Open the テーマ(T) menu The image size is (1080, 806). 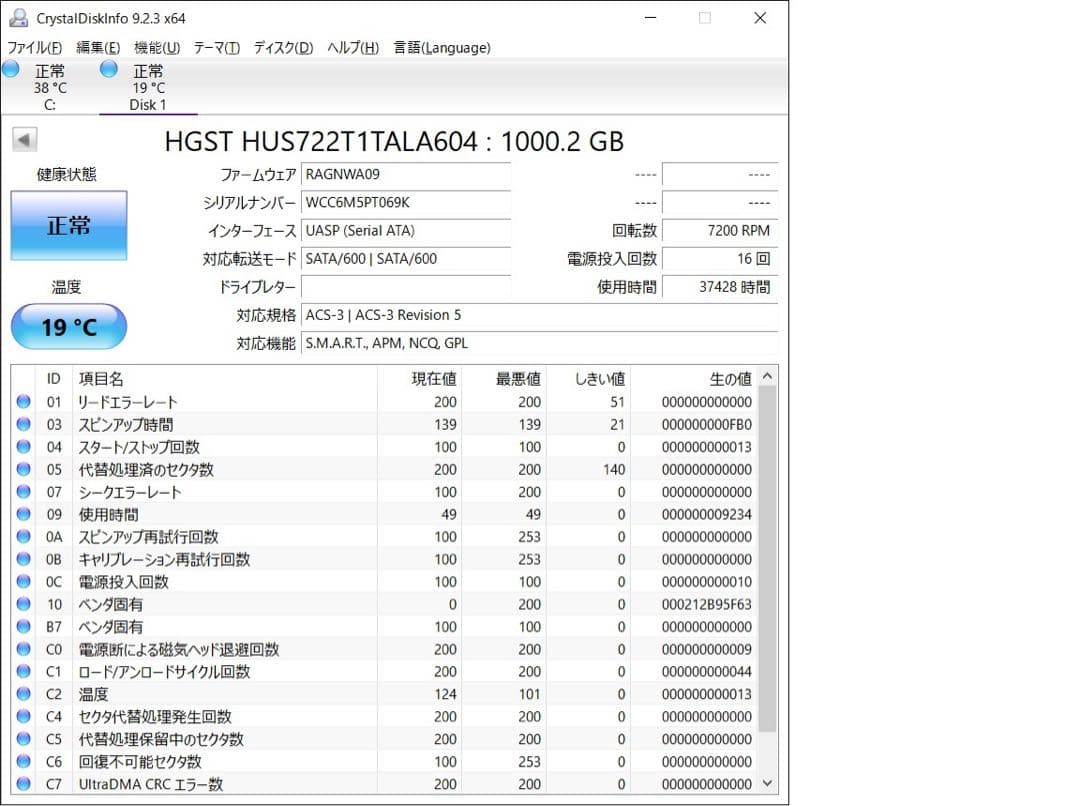(216, 48)
